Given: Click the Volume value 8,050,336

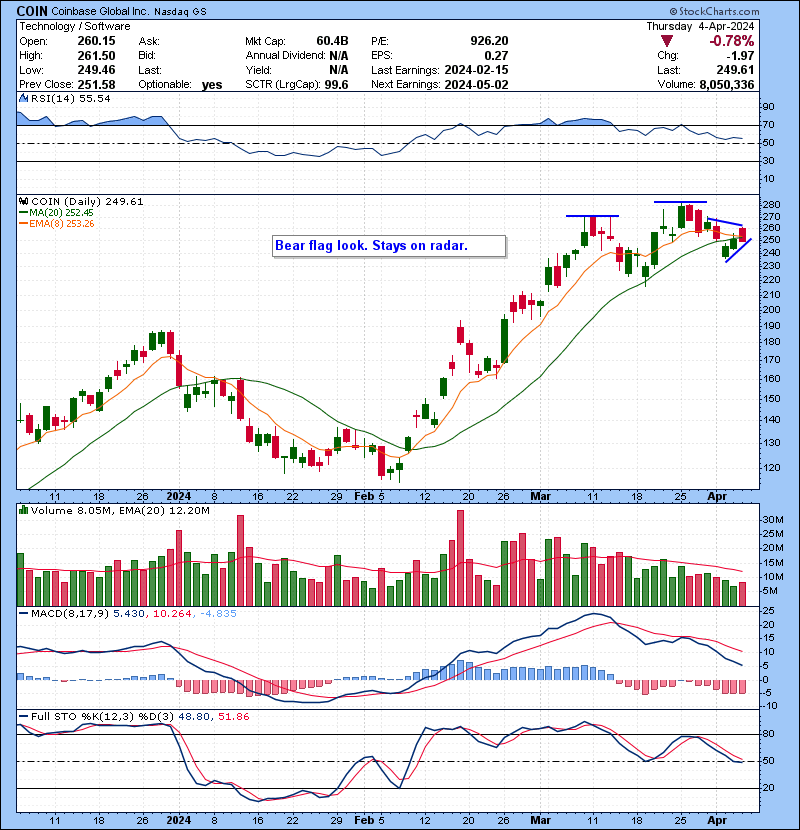Looking at the screenshot, I should [x=726, y=84].
